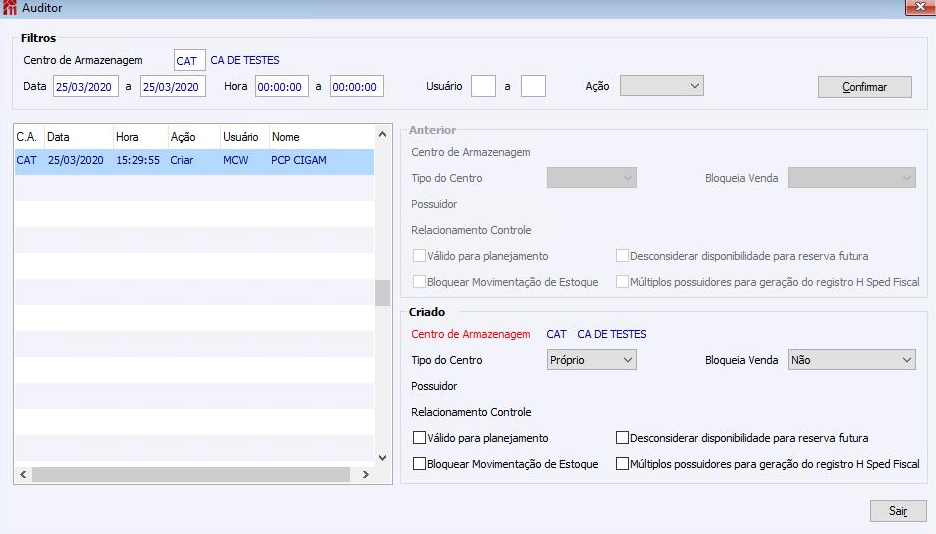Image resolution: width=936 pixels, height=534 pixels.
Task: Click the Sair button
Action: coord(898,511)
